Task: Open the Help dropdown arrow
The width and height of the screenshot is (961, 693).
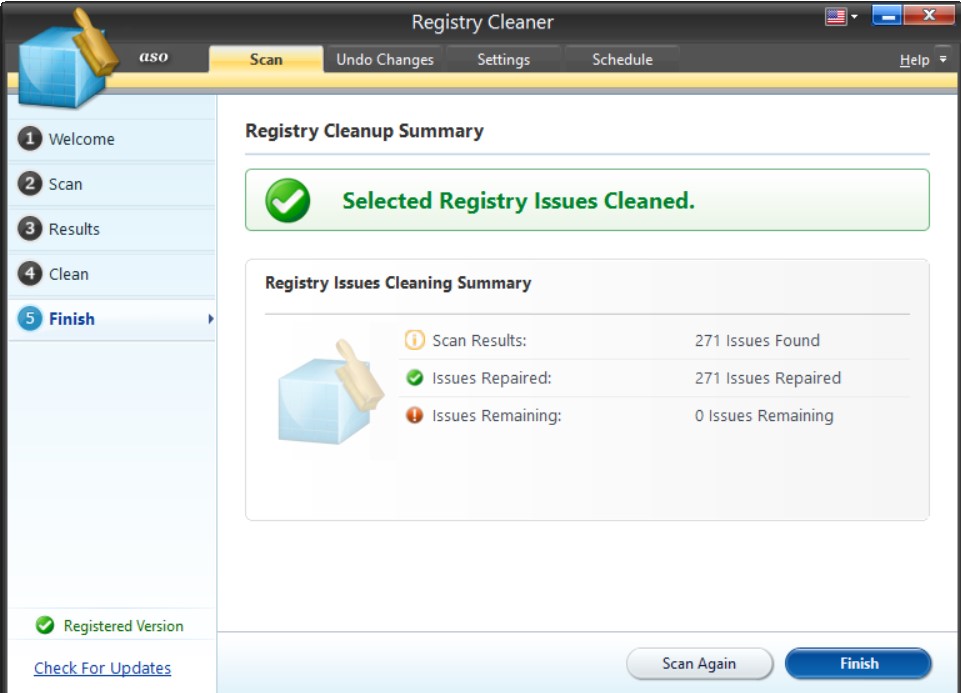Action: [x=943, y=59]
